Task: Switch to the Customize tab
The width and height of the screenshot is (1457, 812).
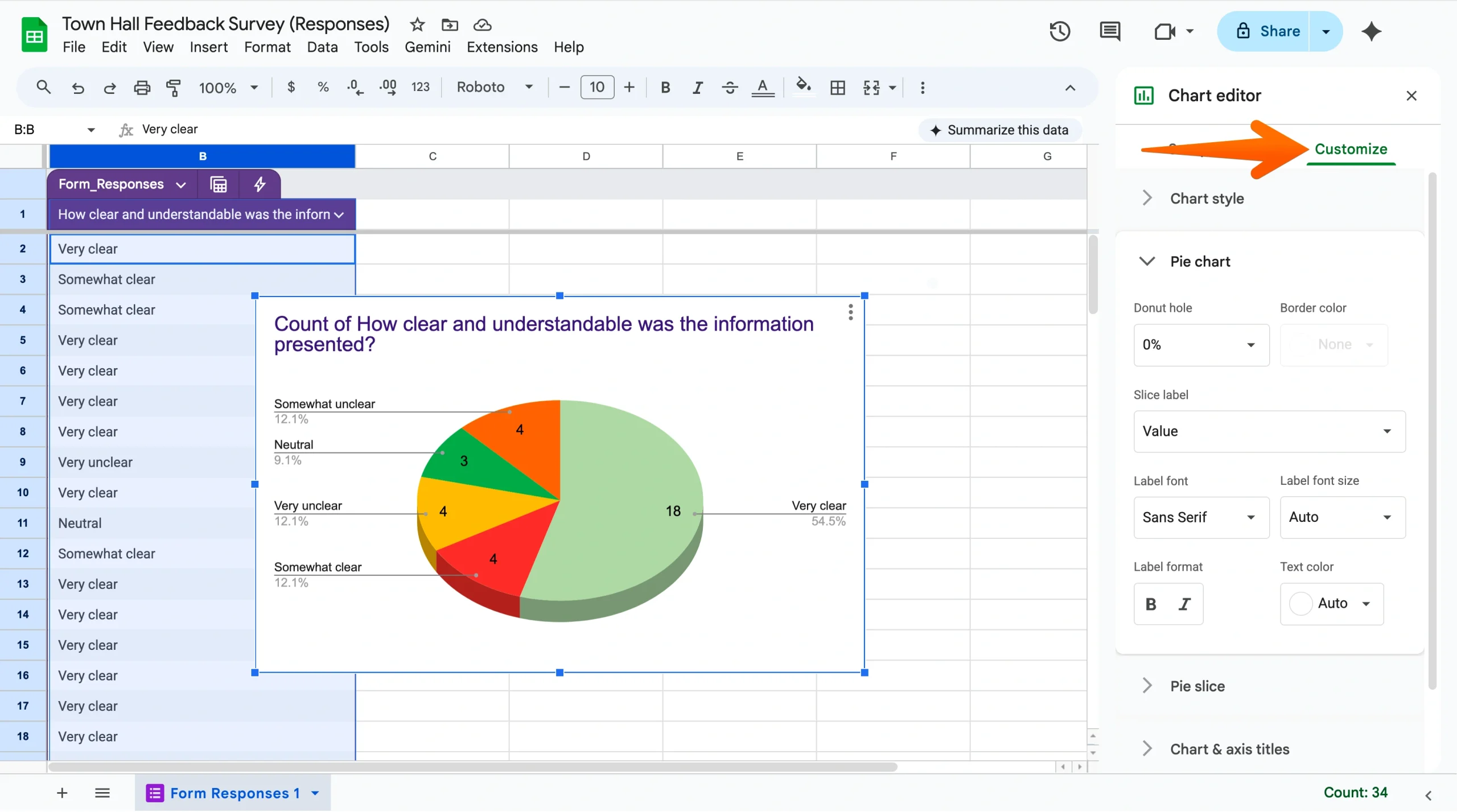Action: pos(1352,149)
